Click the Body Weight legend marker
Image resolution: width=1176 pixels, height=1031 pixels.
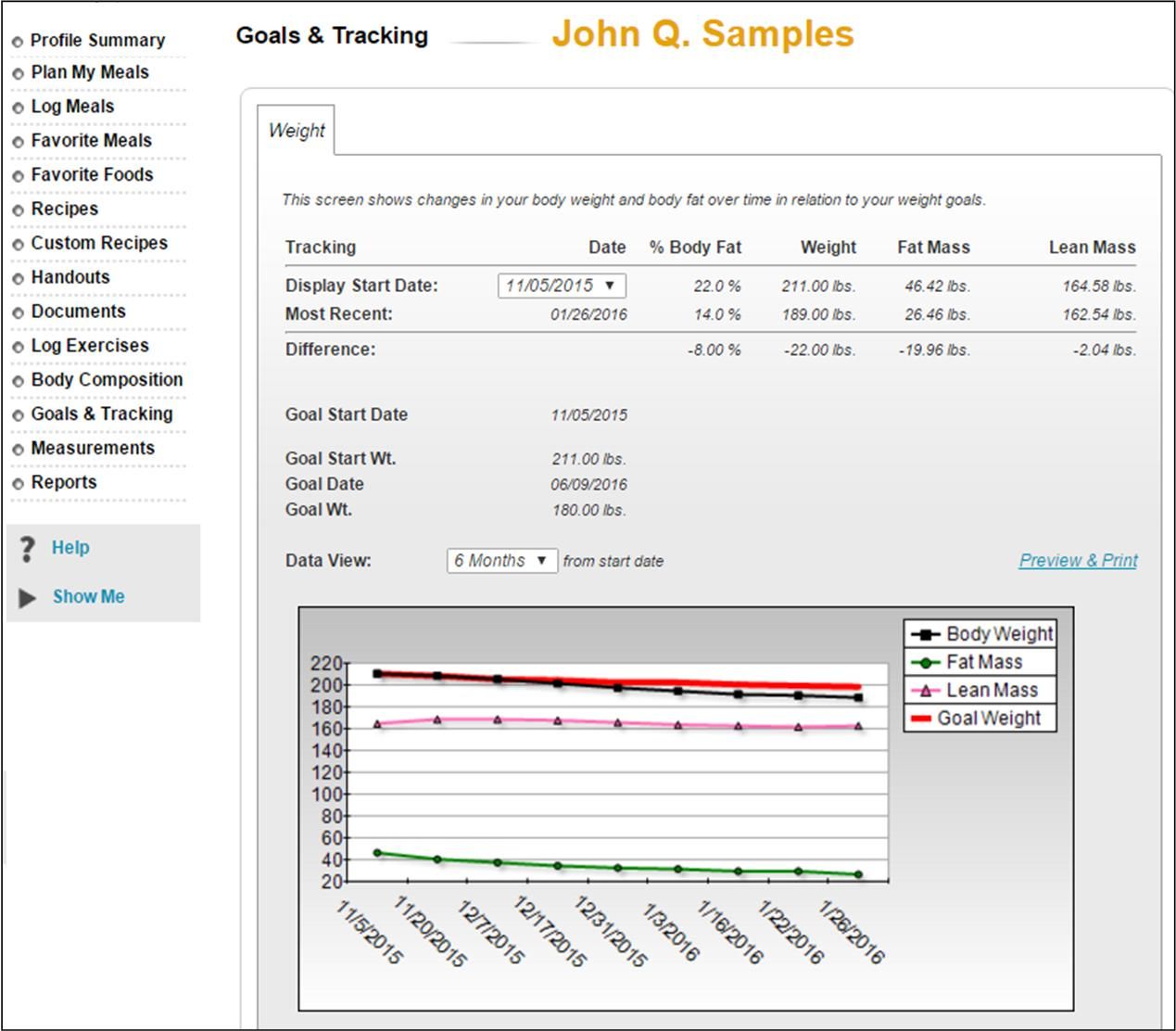point(925,635)
